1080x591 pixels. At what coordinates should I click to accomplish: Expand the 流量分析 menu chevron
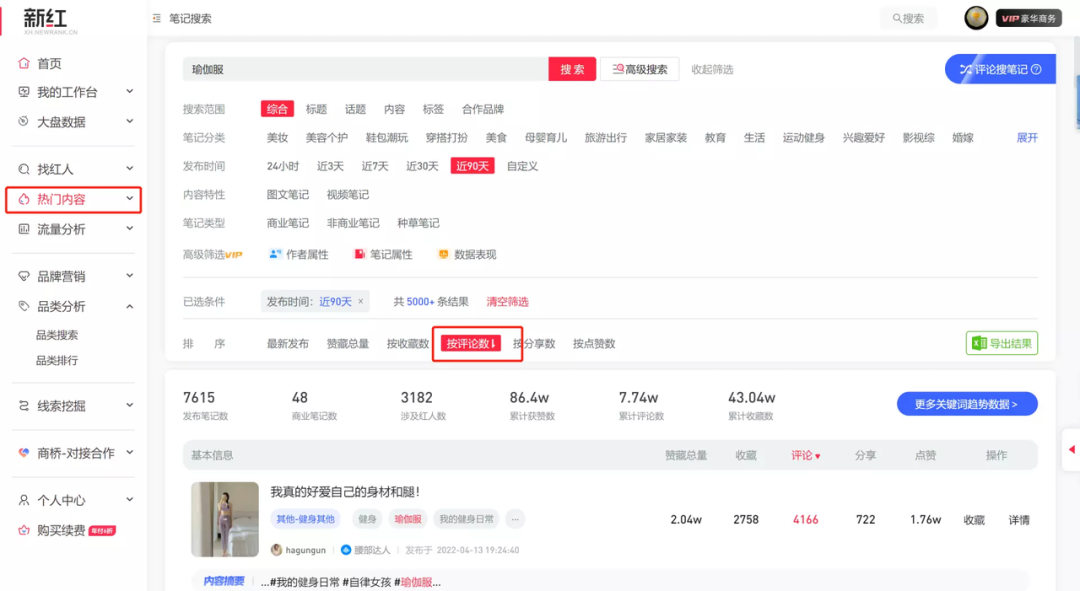[129, 229]
